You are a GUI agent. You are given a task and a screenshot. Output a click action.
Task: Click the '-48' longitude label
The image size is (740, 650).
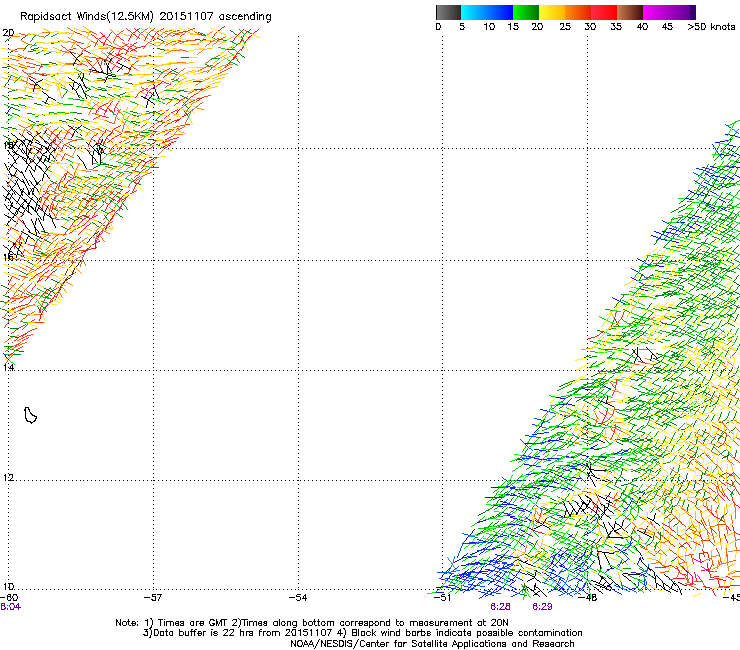pyautogui.click(x=588, y=598)
